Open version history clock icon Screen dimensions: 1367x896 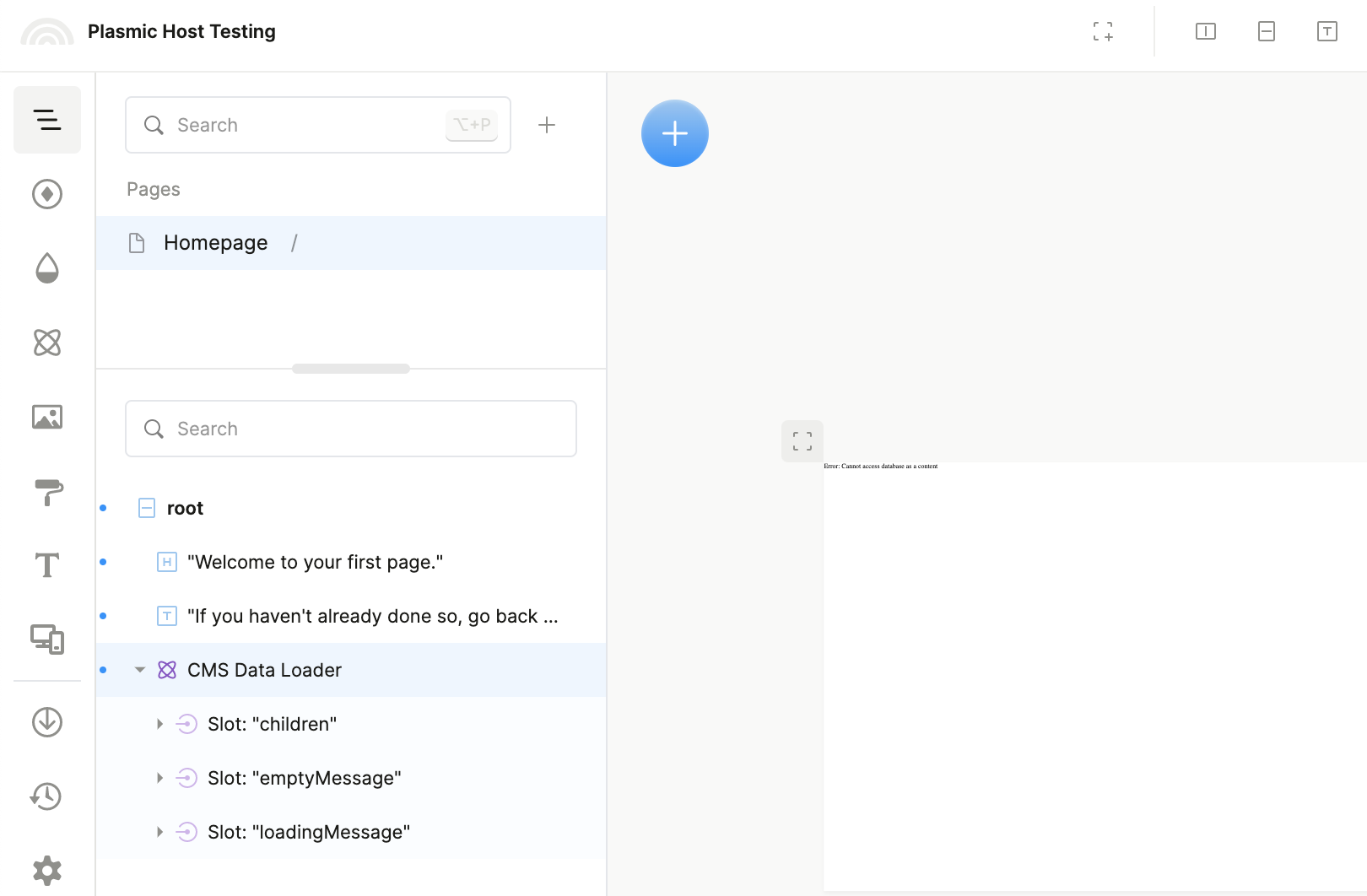[47, 796]
